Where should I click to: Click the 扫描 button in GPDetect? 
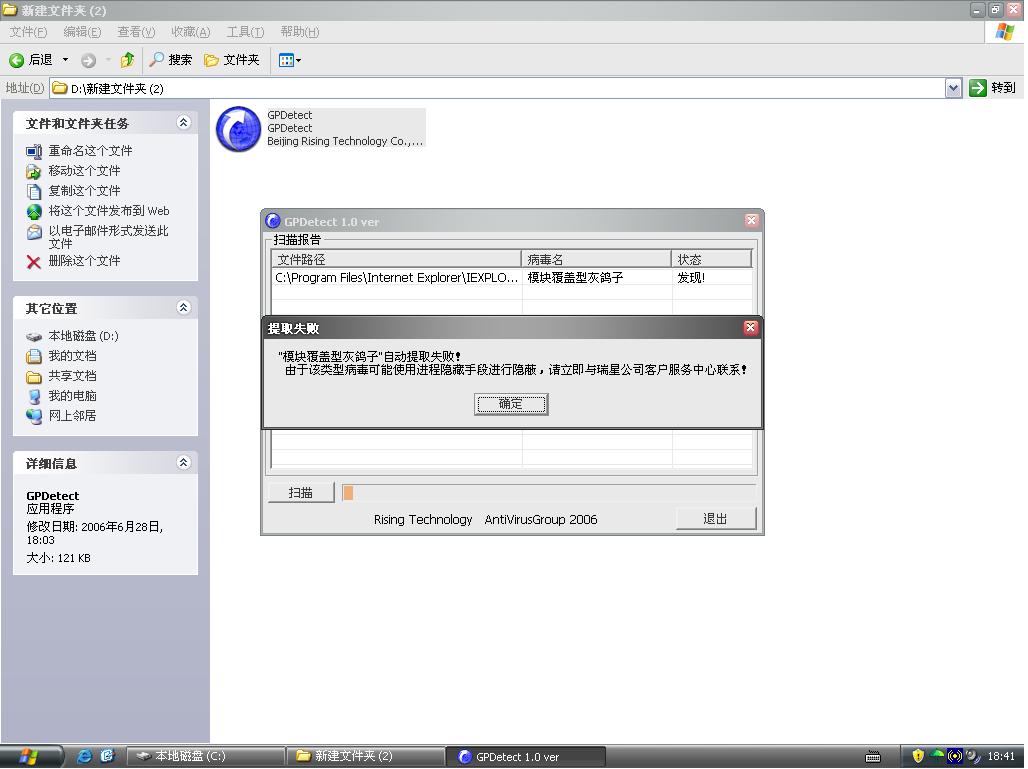tap(301, 492)
